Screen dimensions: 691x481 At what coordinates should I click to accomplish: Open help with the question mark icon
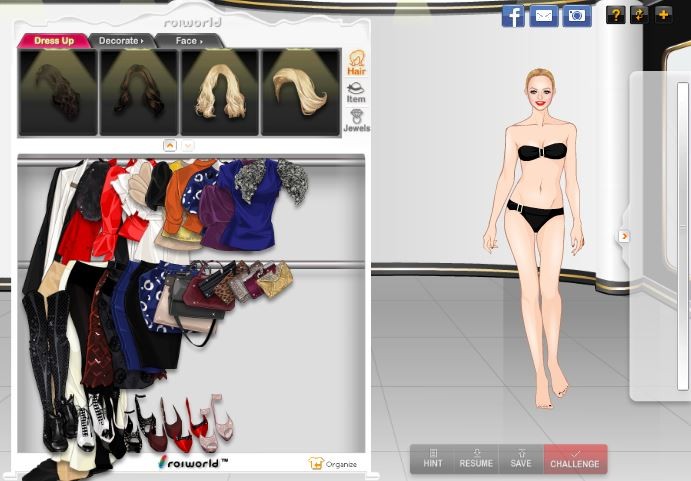(x=616, y=15)
